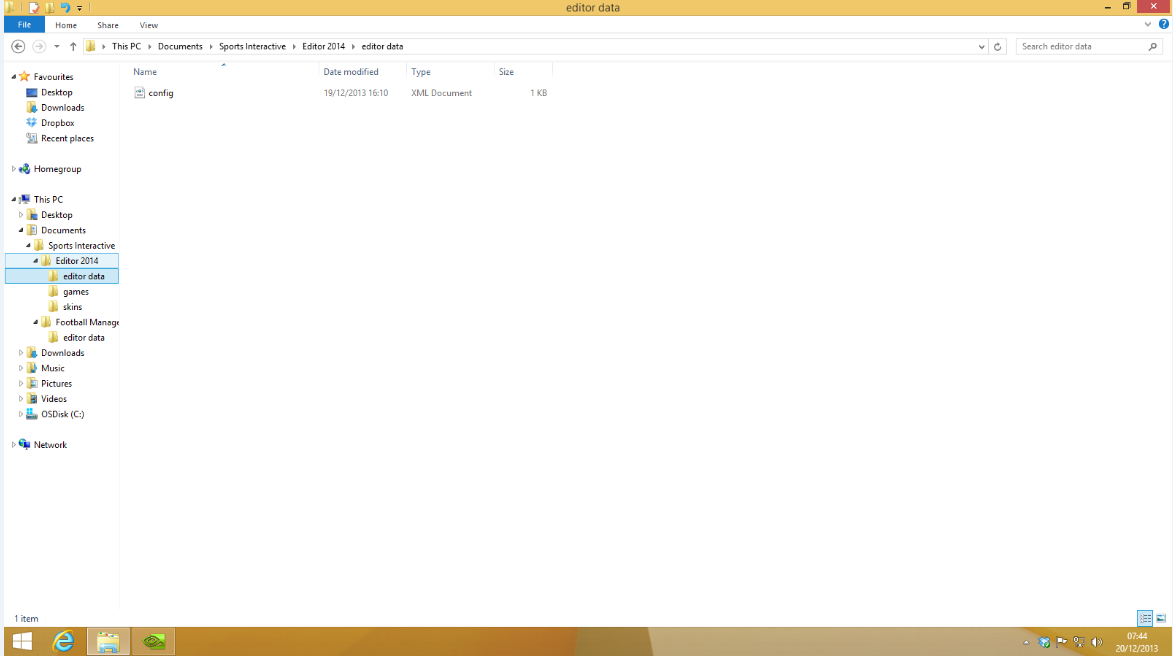The image size is (1173, 656).
Task: Click the network tray icon
Action: click(x=1079, y=642)
